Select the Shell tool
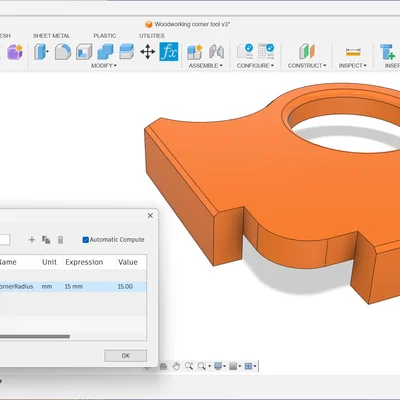Viewport: 400px width, 400px height. coord(84,52)
